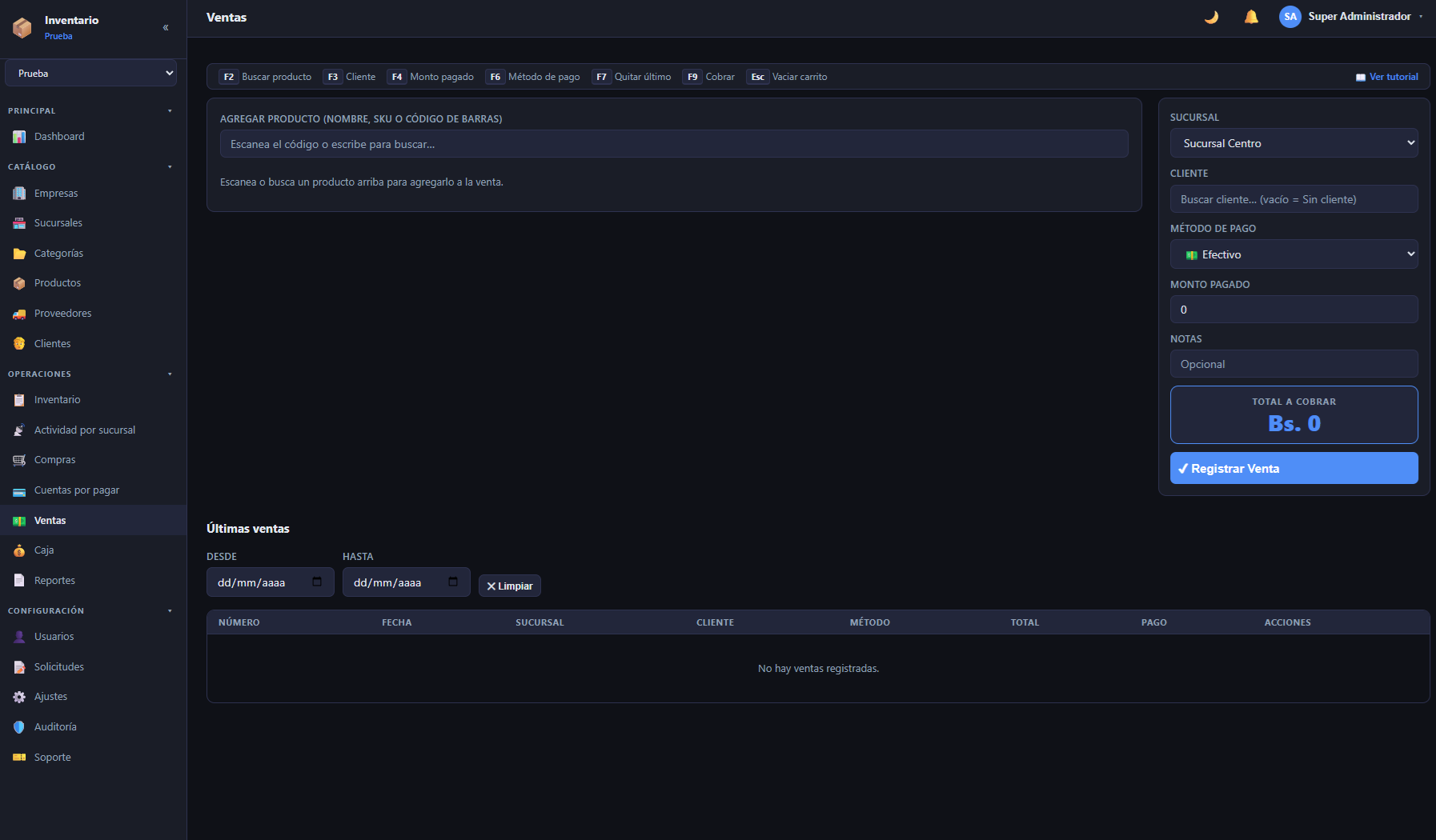
Task: Open notifications via the bell icon
Action: pos(1251,17)
